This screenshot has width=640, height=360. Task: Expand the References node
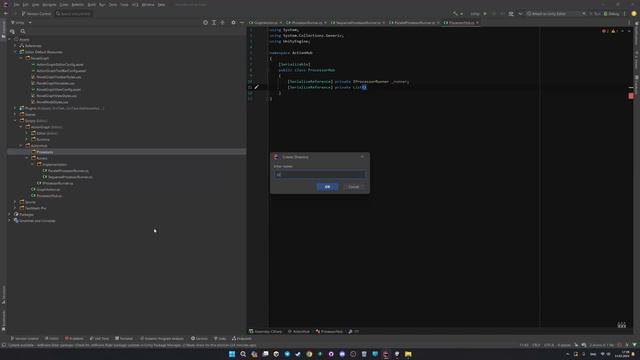pyautogui.click(x=16, y=46)
